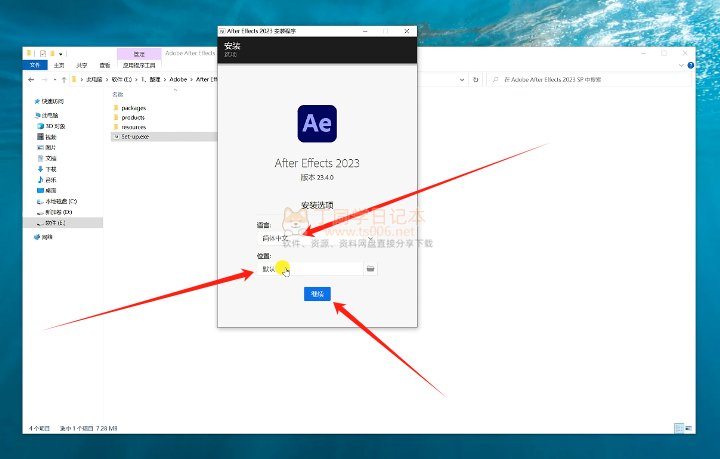
Task: Click the properties checkmark icon in Quick Access Toolbar
Action: point(43,54)
